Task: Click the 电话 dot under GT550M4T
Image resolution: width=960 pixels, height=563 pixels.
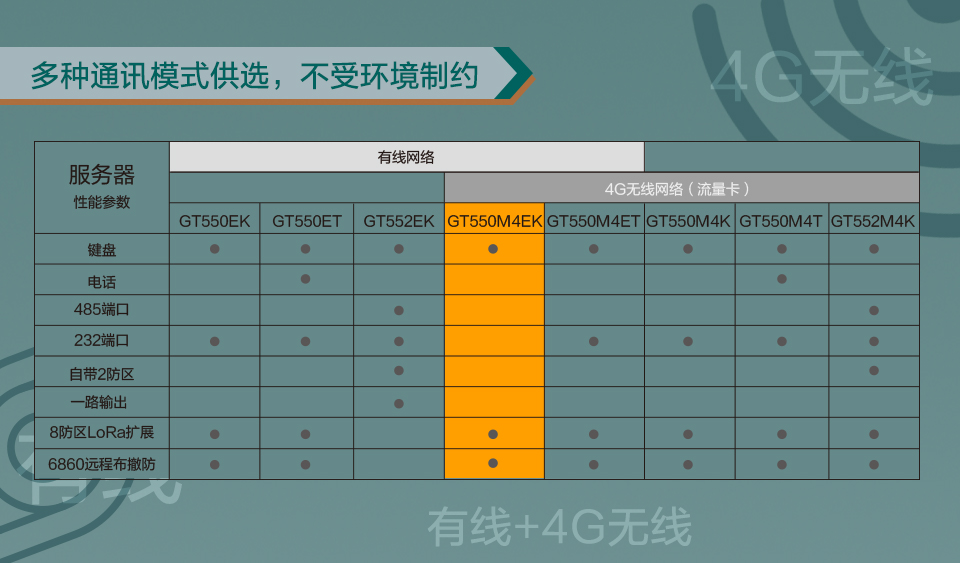Action: (782, 279)
